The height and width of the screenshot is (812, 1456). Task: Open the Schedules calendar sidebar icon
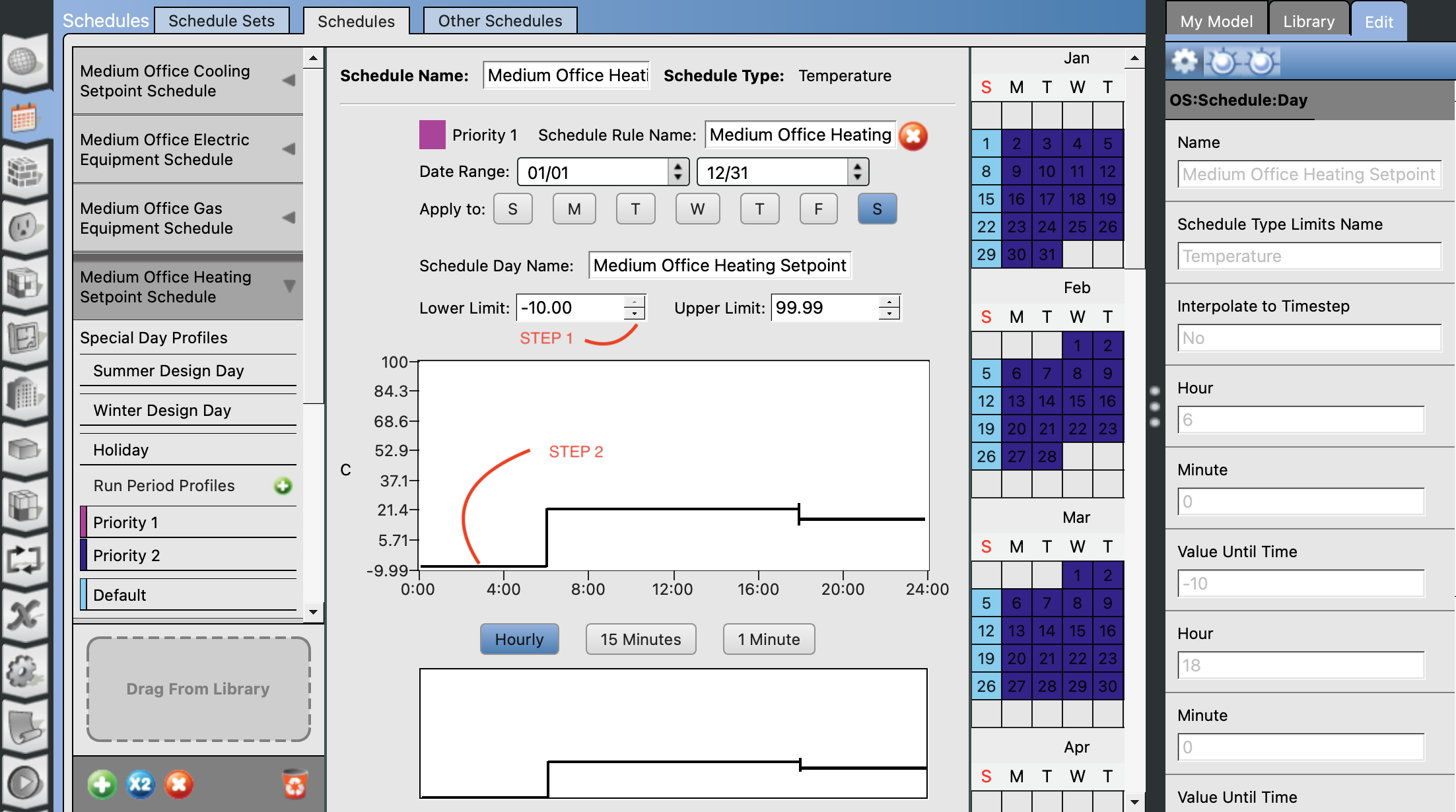pyautogui.click(x=24, y=118)
